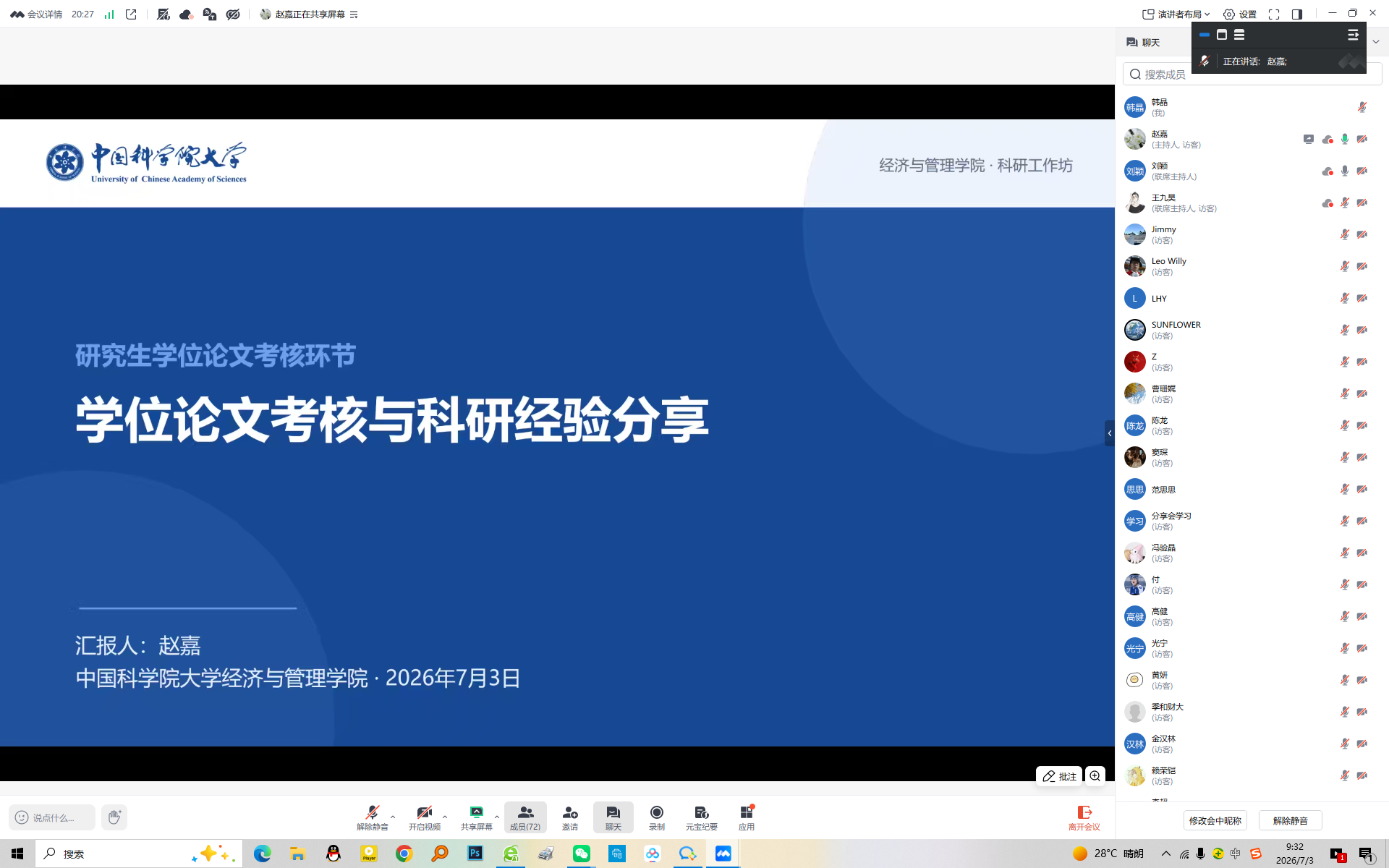The width and height of the screenshot is (1389, 868).
Task: Click the collapse-list icon in floating panel
Action: point(1353,35)
